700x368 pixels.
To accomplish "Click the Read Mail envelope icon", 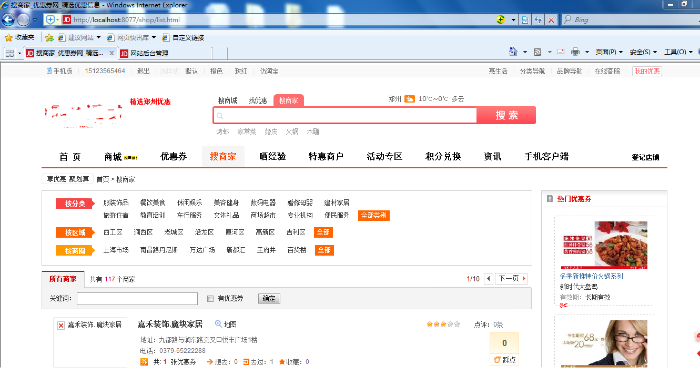I will click(561, 52).
